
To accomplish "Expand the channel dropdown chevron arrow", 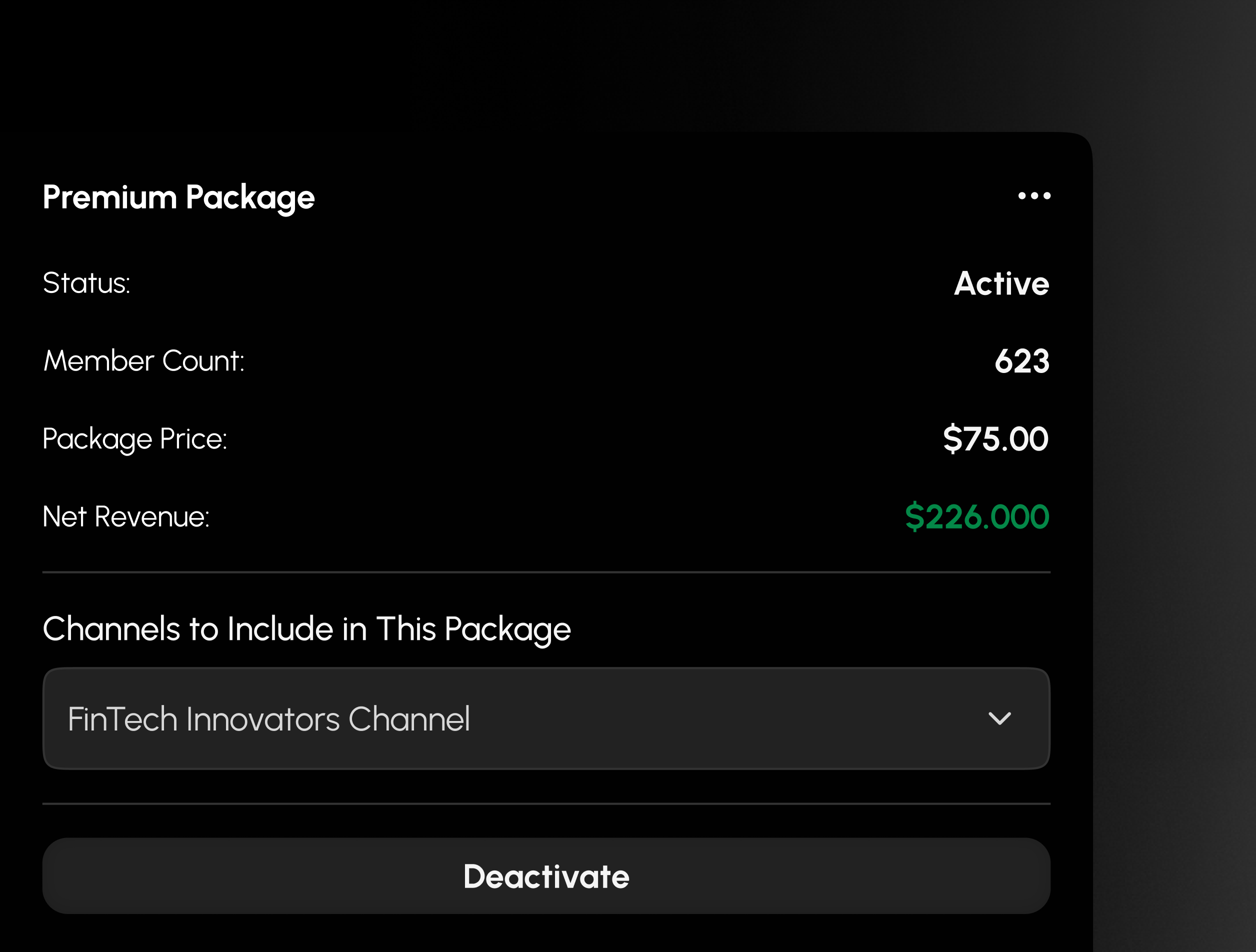I will click(x=999, y=718).
